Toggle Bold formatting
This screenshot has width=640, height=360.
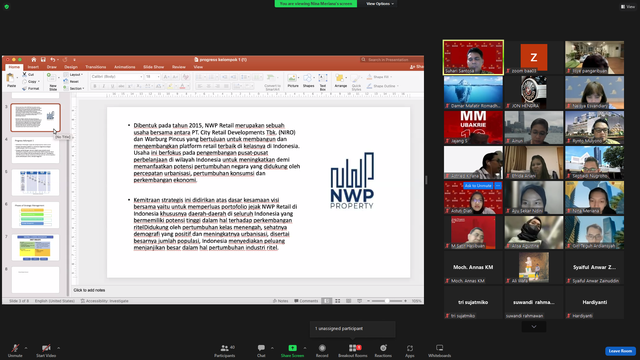[95, 86]
